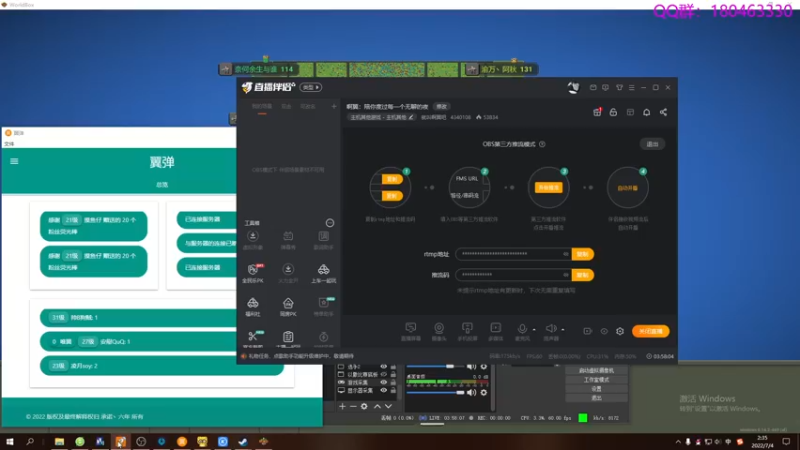The width and height of the screenshot is (800, 450).
Task: Click the record video camera icon
Action: tap(587, 331)
